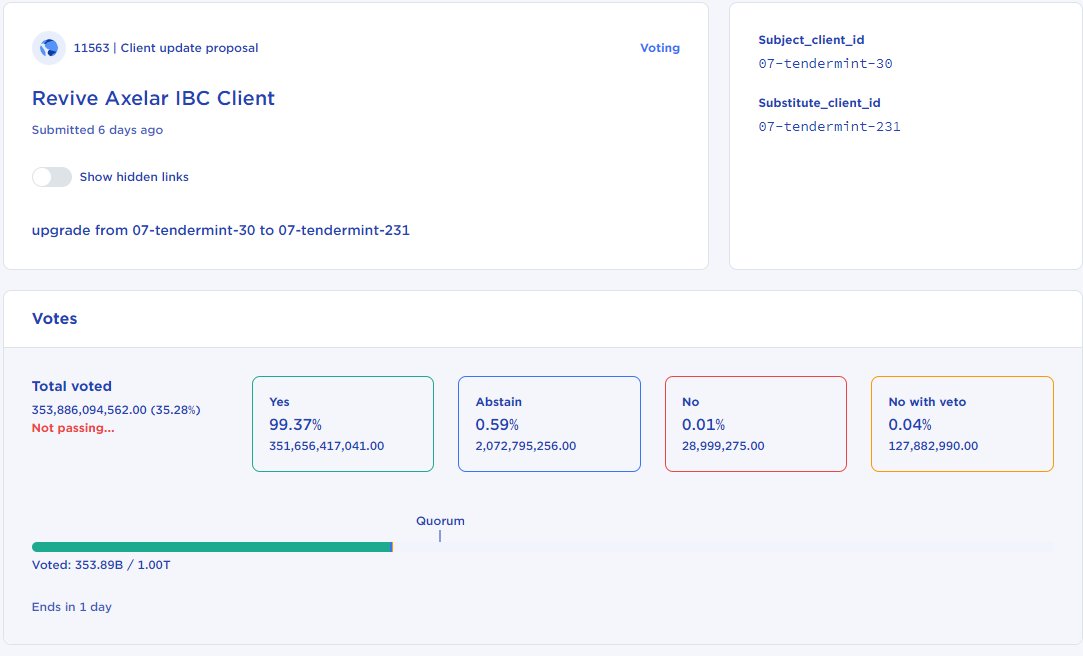Click the 'Voted: 353.89B / 1.00T' text
Screen dimensions: 1083x656
click(x=101, y=565)
